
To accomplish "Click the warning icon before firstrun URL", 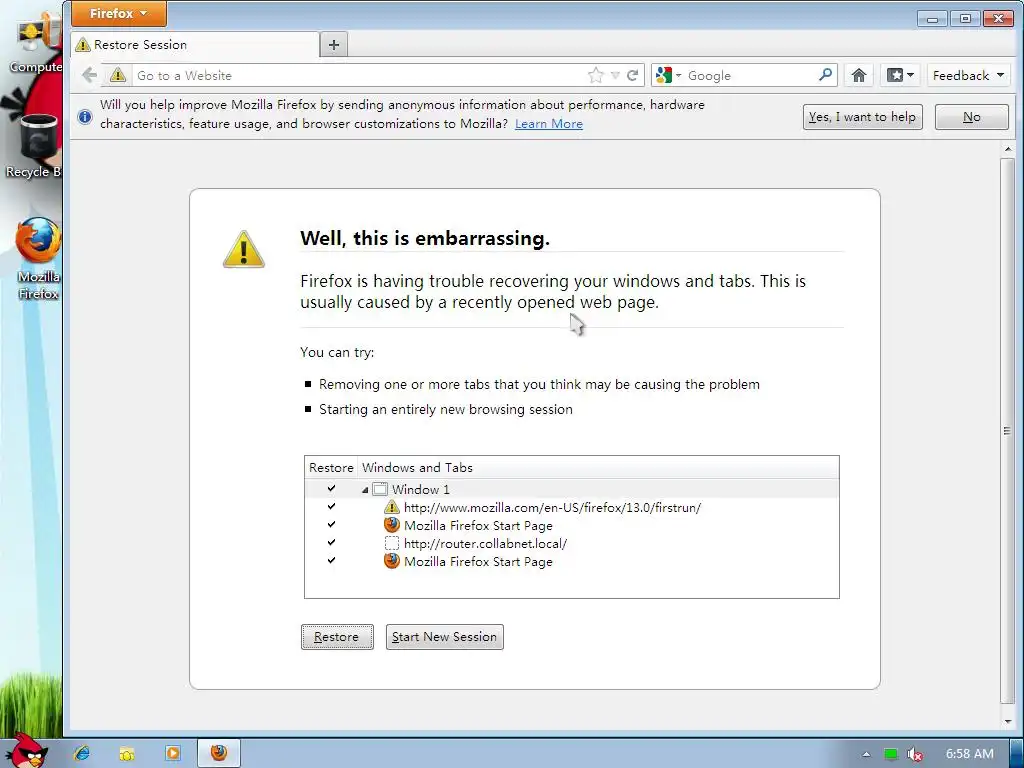I will pos(392,507).
